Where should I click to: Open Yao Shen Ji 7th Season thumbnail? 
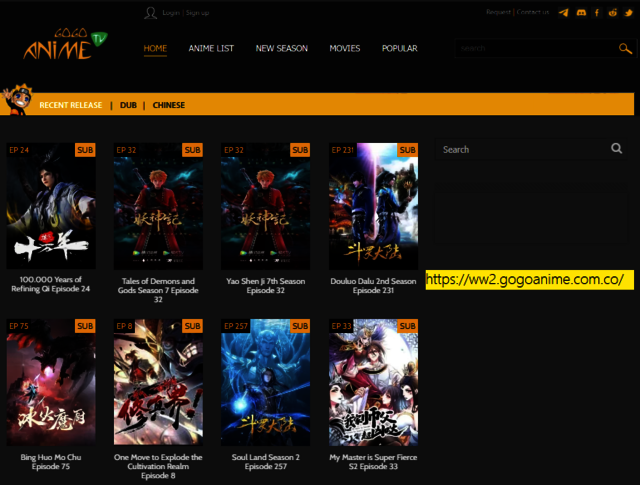coord(266,206)
